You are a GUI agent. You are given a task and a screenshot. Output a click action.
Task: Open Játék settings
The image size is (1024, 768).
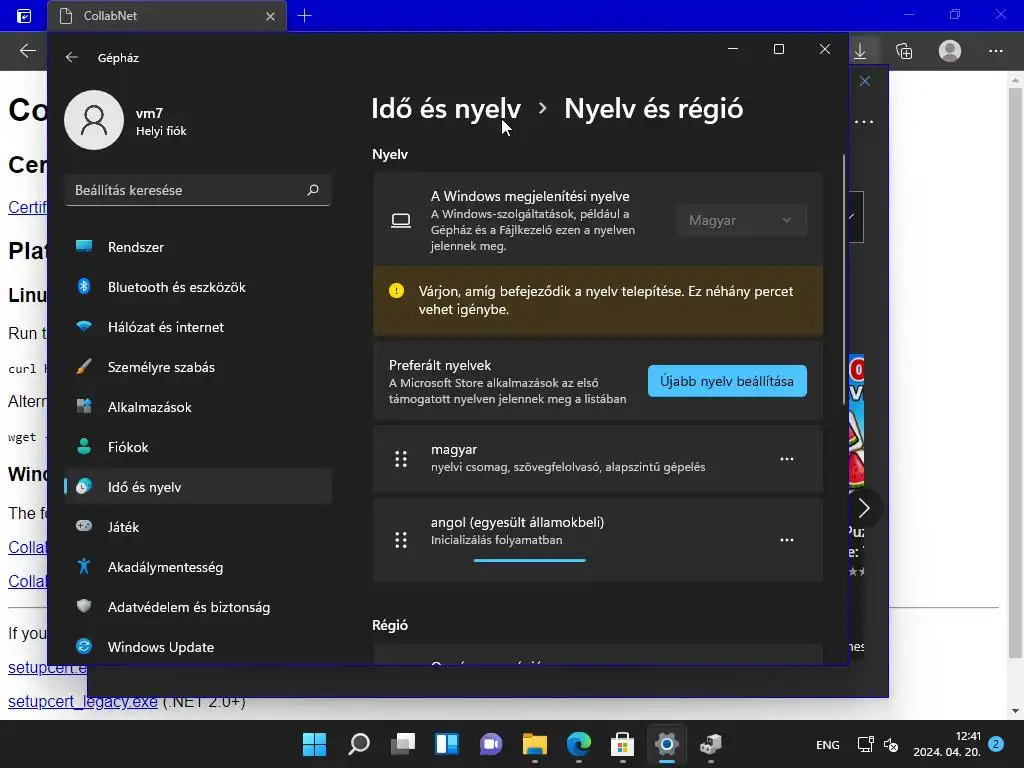point(198,527)
